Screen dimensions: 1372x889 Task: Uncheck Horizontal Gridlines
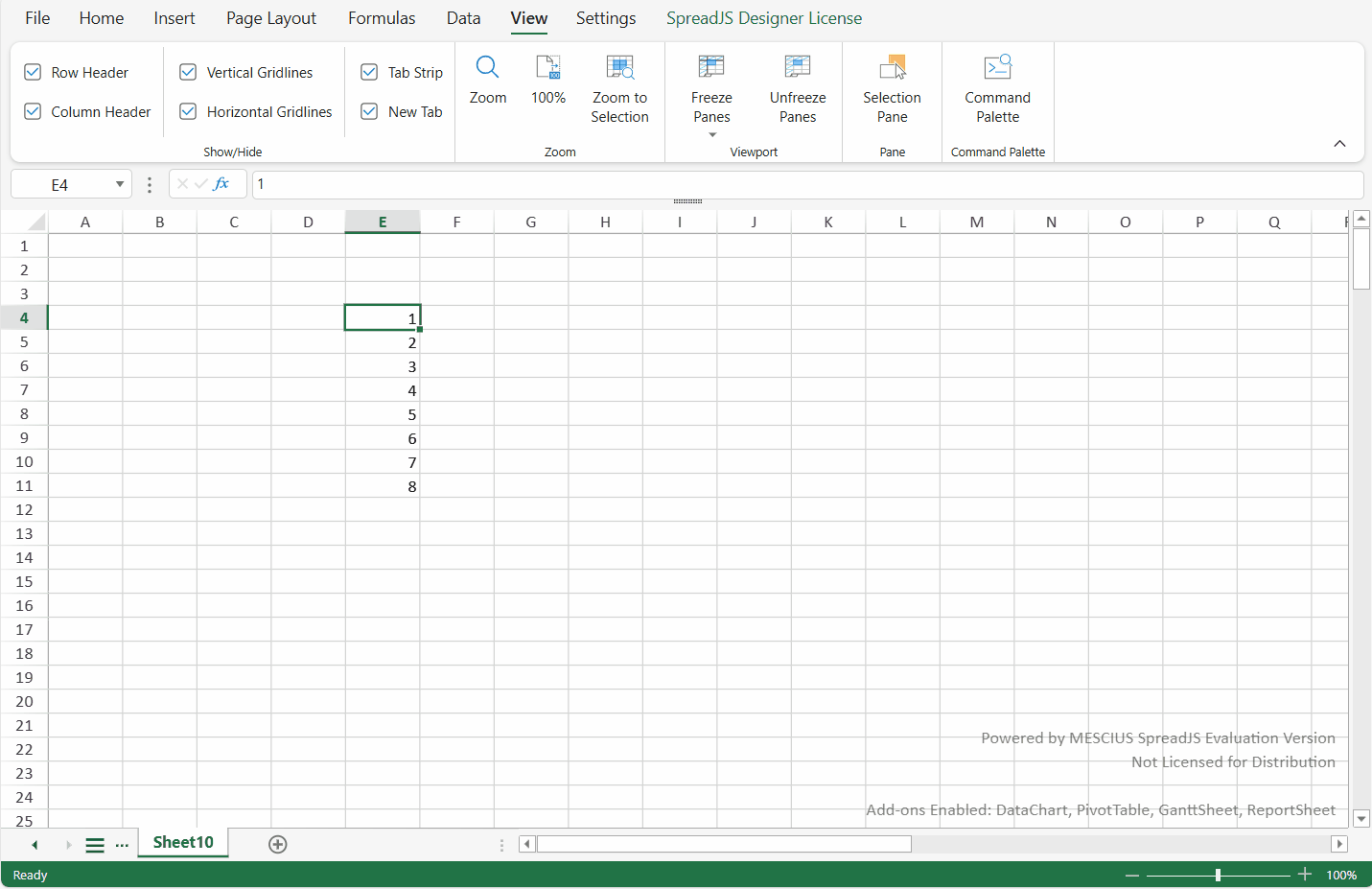pyautogui.click(x=188, y=111)
